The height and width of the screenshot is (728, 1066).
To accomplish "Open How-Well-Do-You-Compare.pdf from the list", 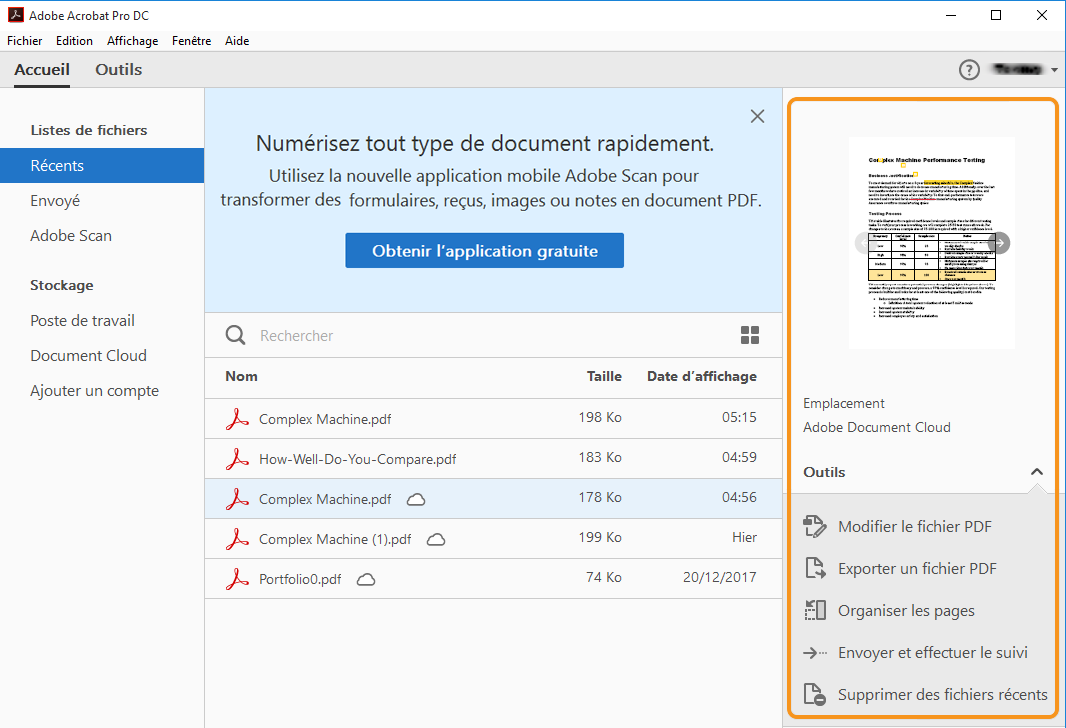I will (357, 459).
